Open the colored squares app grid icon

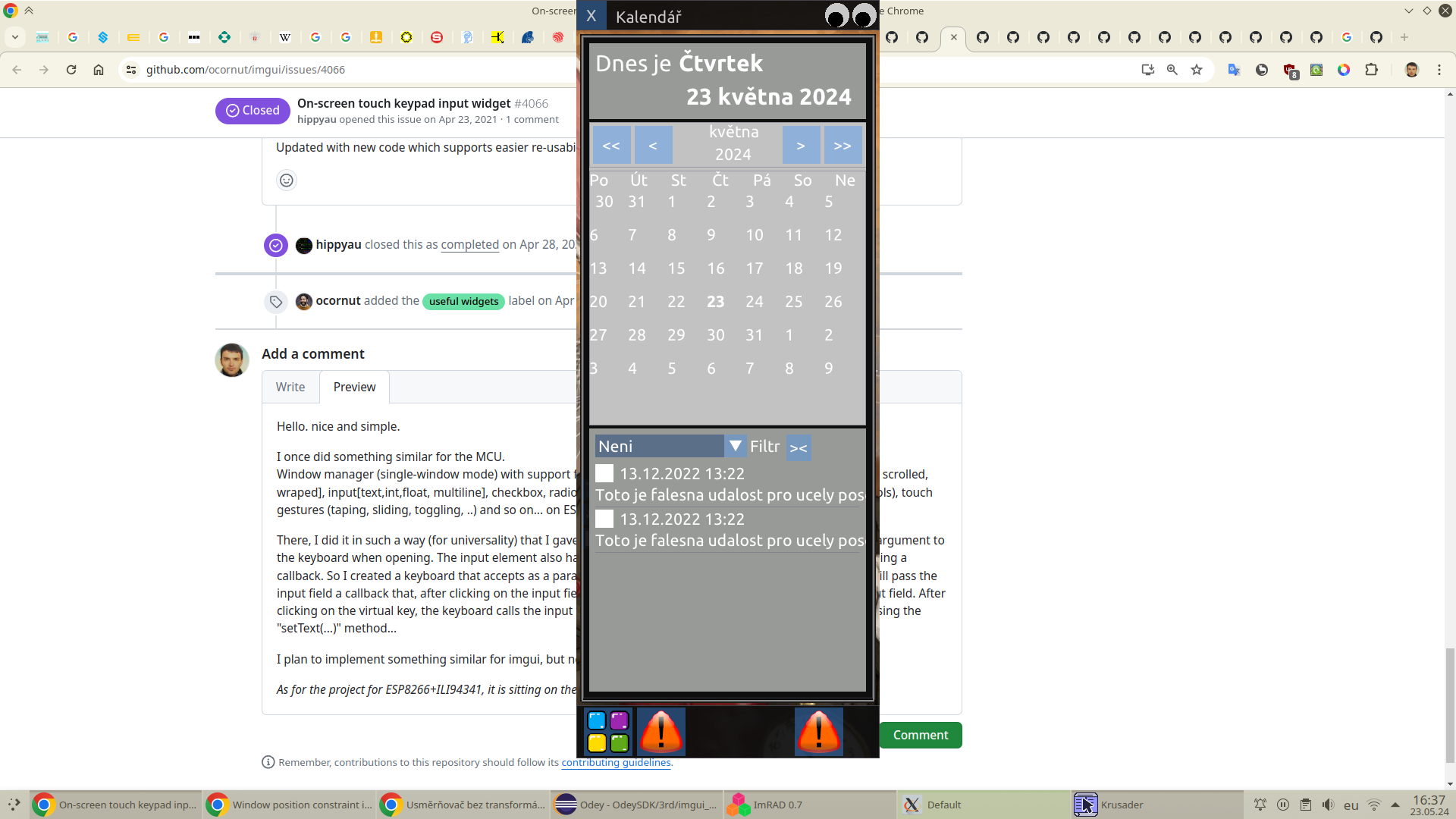coord(608,731)
